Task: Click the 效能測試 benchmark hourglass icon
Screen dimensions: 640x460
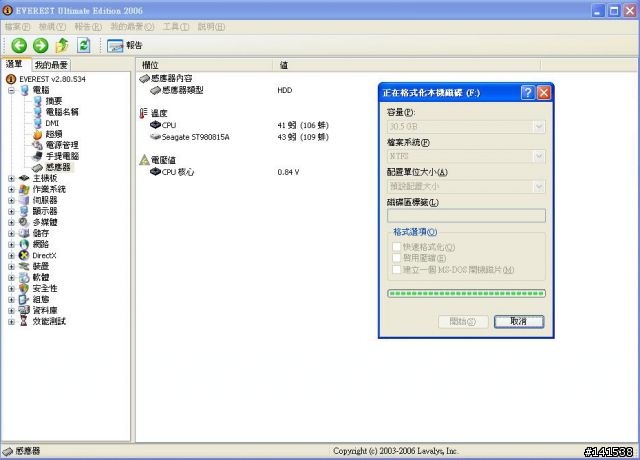Action: coord(24,321)
